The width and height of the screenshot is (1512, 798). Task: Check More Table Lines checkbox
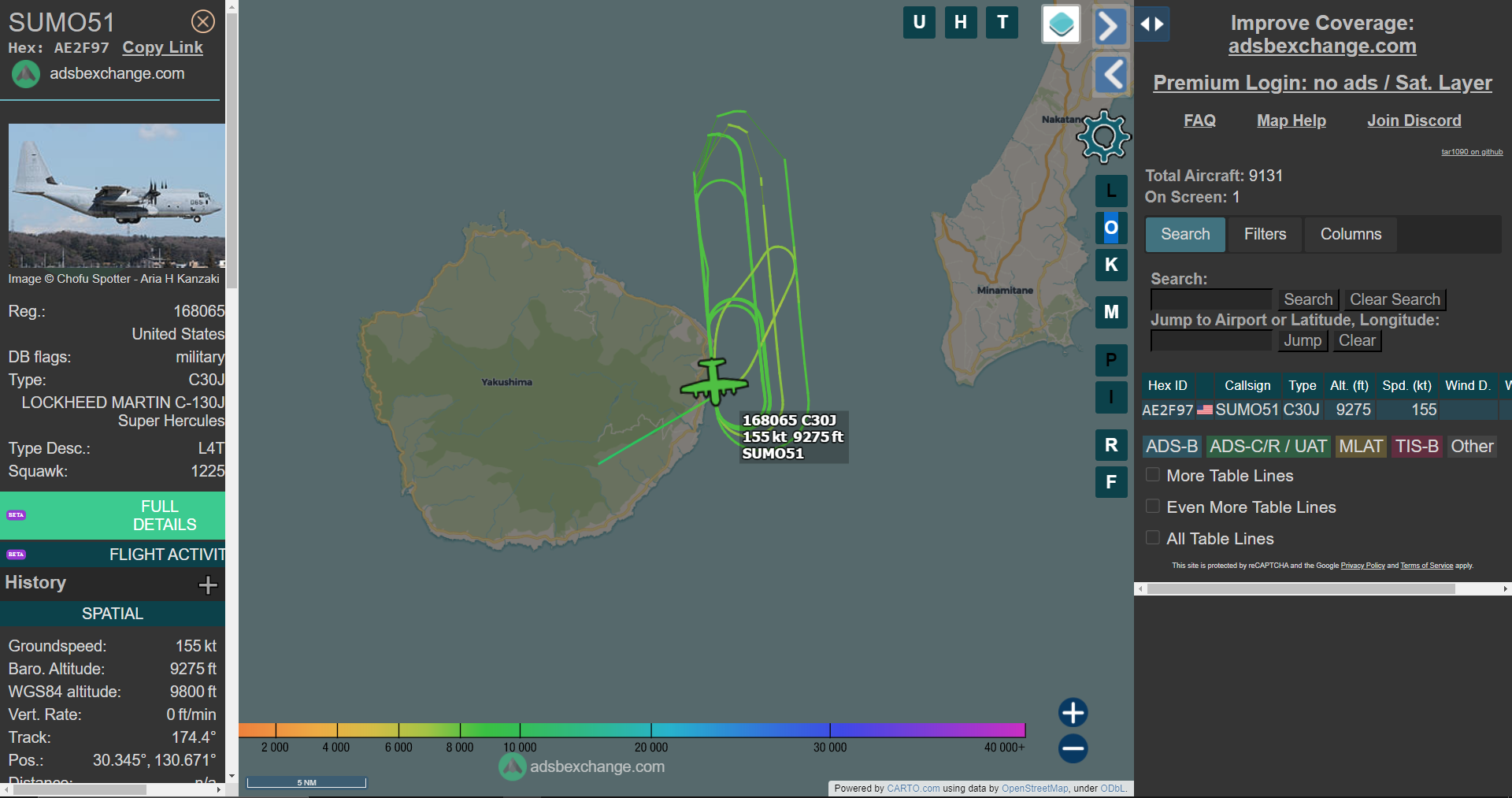pyautogui.click(x=1153, y=475)
